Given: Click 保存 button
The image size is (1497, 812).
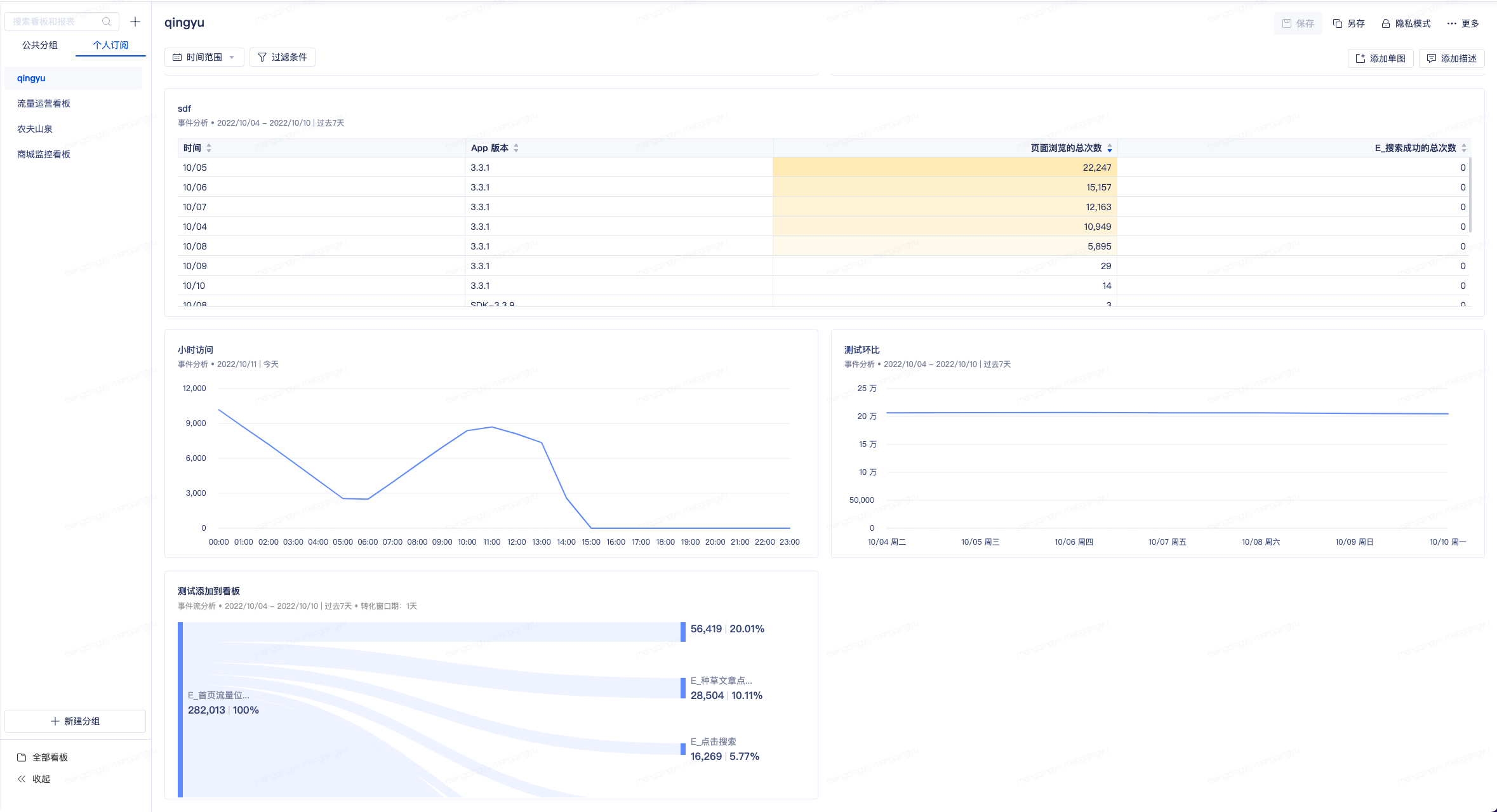Looking at the screenshot, I should coord(1298,23).
